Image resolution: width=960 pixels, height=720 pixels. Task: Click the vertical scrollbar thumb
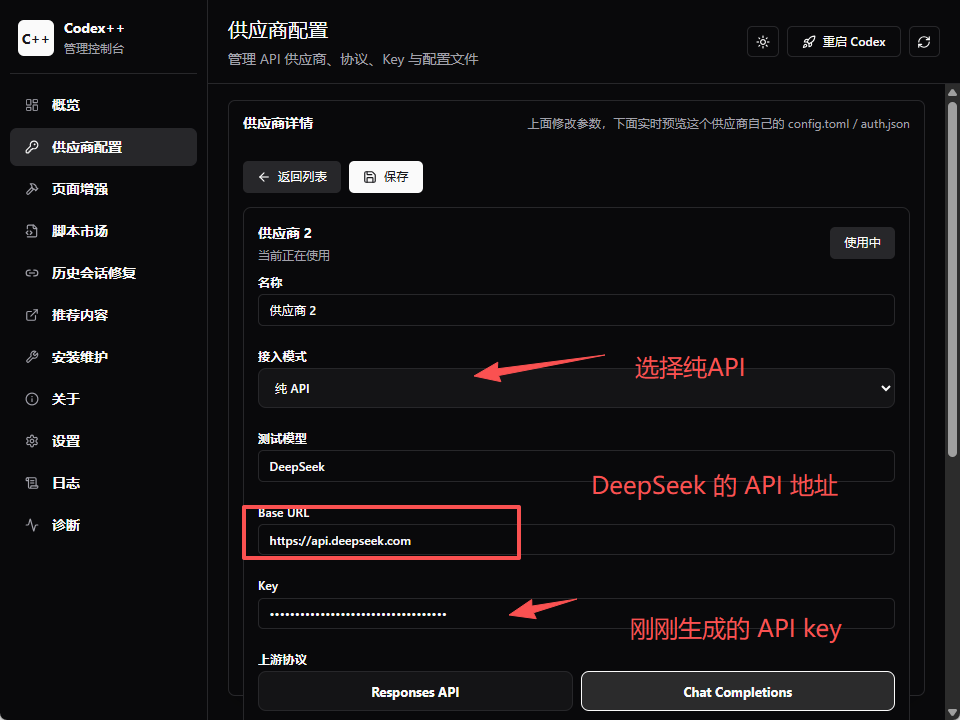coord(952,279)
